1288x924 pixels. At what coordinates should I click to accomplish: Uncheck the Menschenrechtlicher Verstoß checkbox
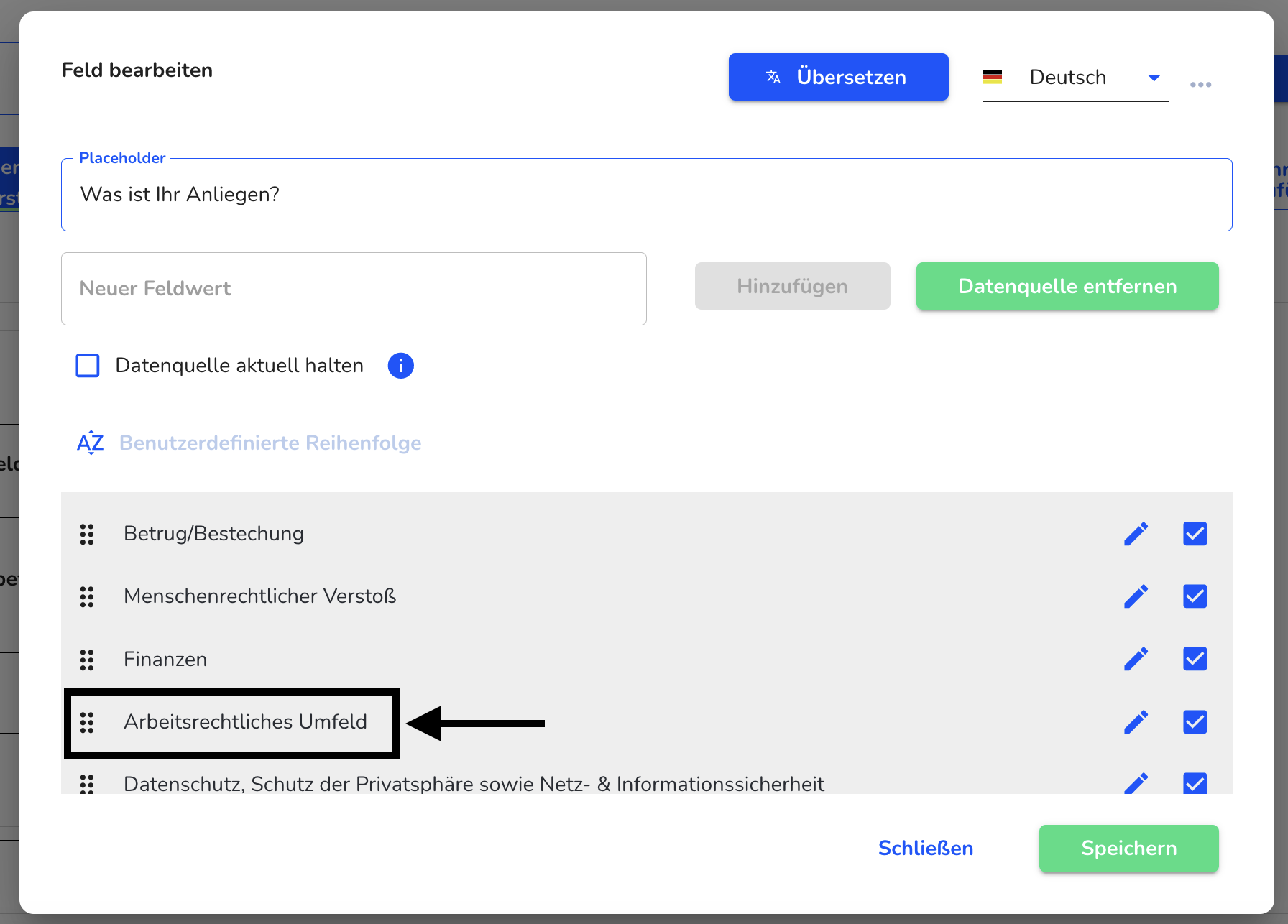(1195, 596)
